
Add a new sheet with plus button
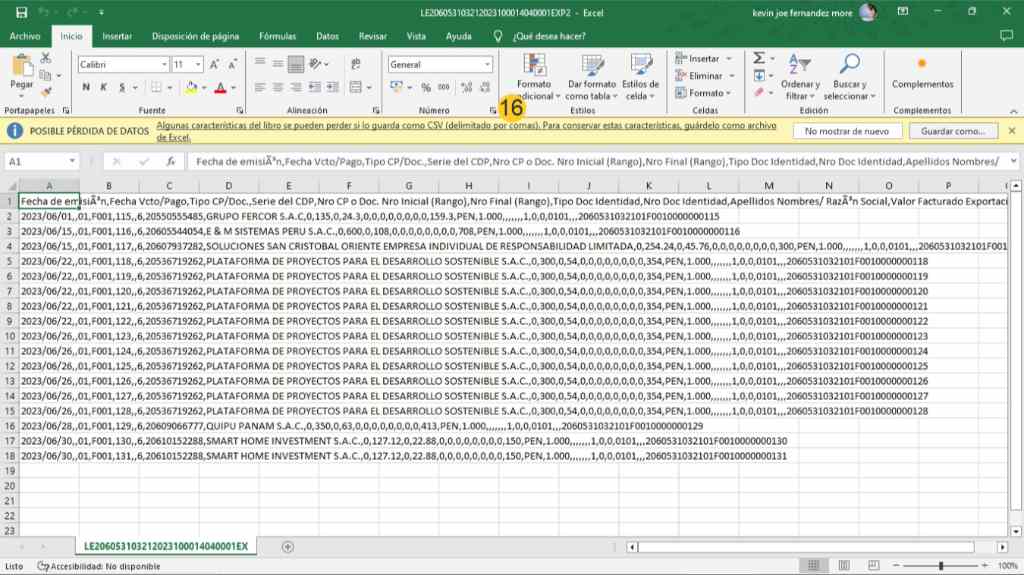288,546
